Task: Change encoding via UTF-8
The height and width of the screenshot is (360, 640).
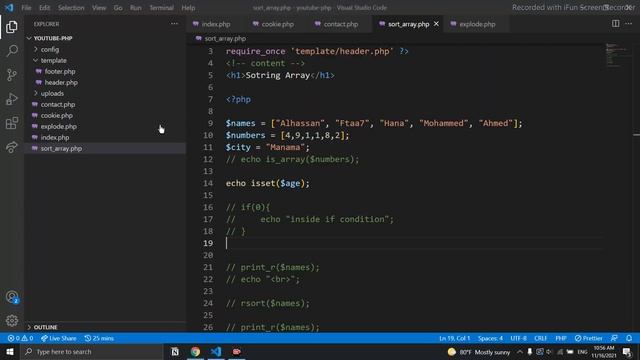Action: click(x=519, y=338)
